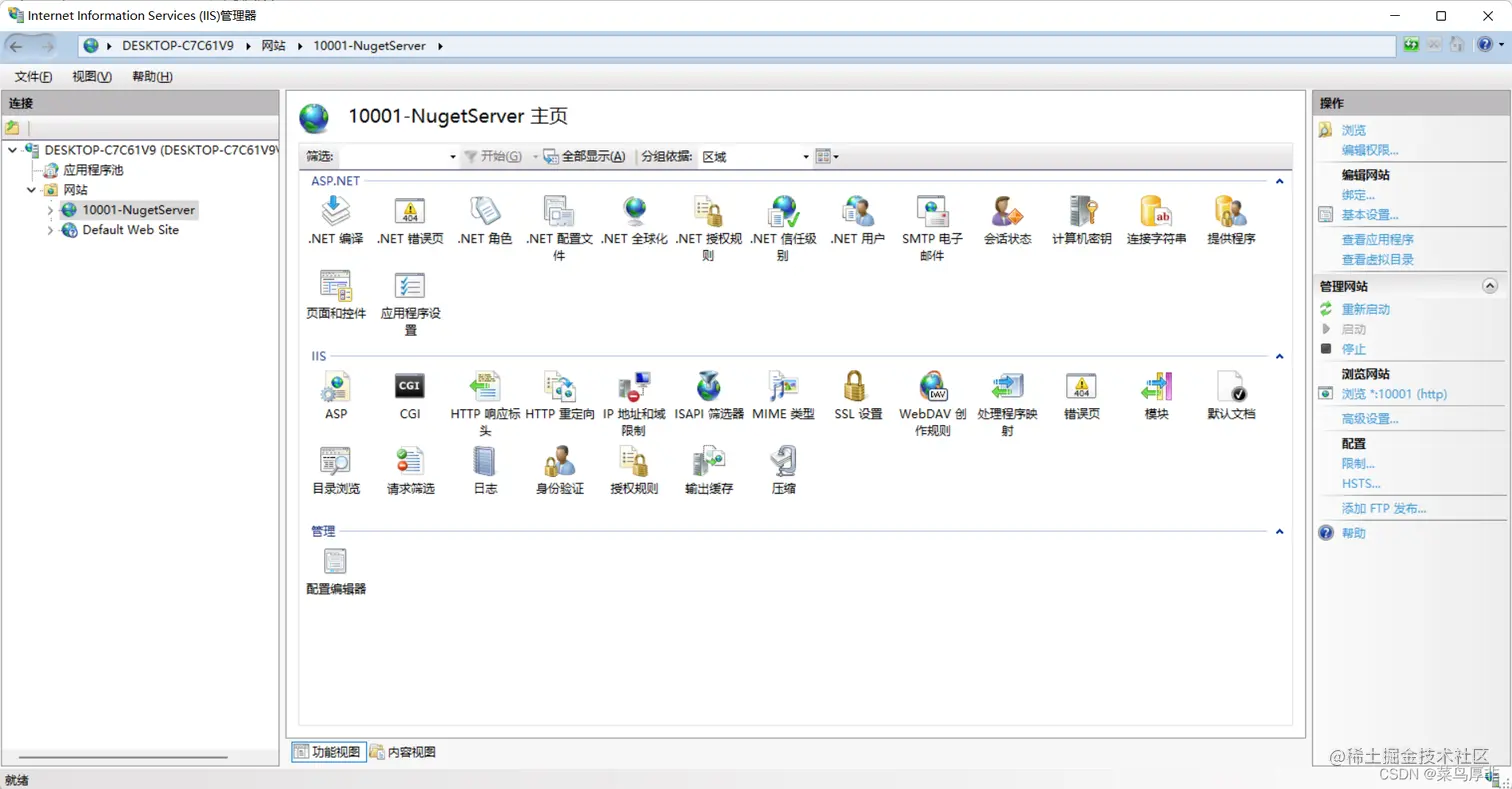Open the 配置编辑器 icon

[335, 561]
